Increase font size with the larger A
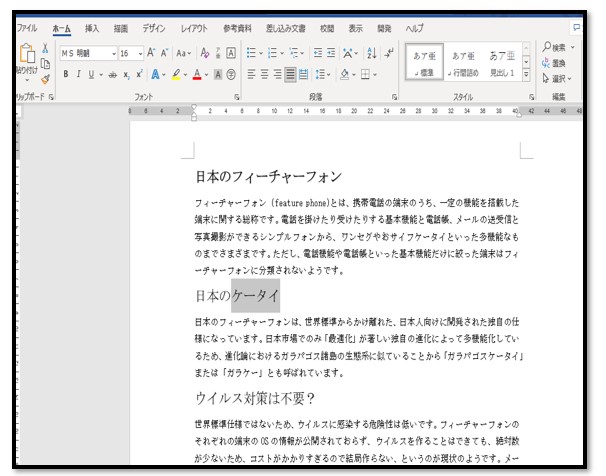Image resolution: width=606 pixels, height=476 pixels. [151, 53]
